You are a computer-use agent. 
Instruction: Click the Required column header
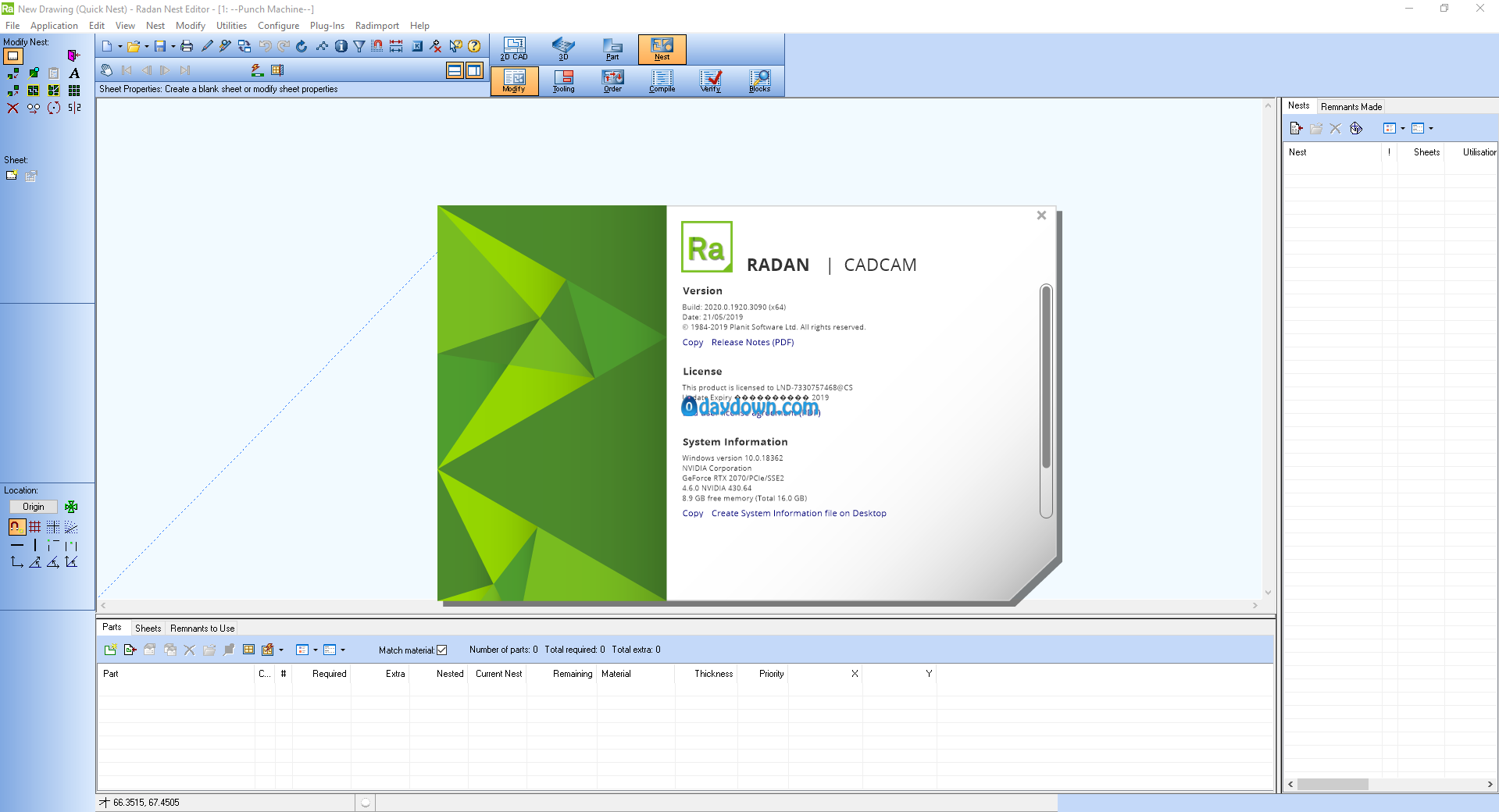coord(321,674)
